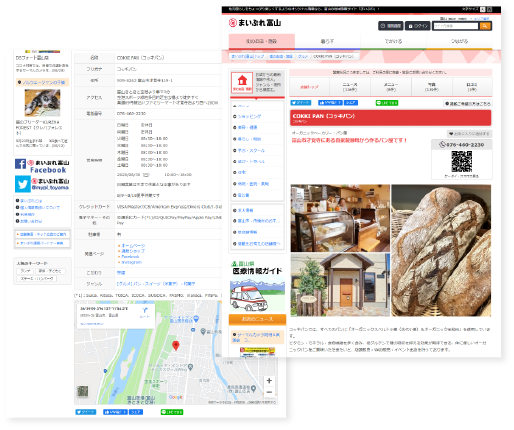514x430 pixels.
Task: Open the 暮らす navigation tab
Action: pyautogui.click(x=327, y=41)
